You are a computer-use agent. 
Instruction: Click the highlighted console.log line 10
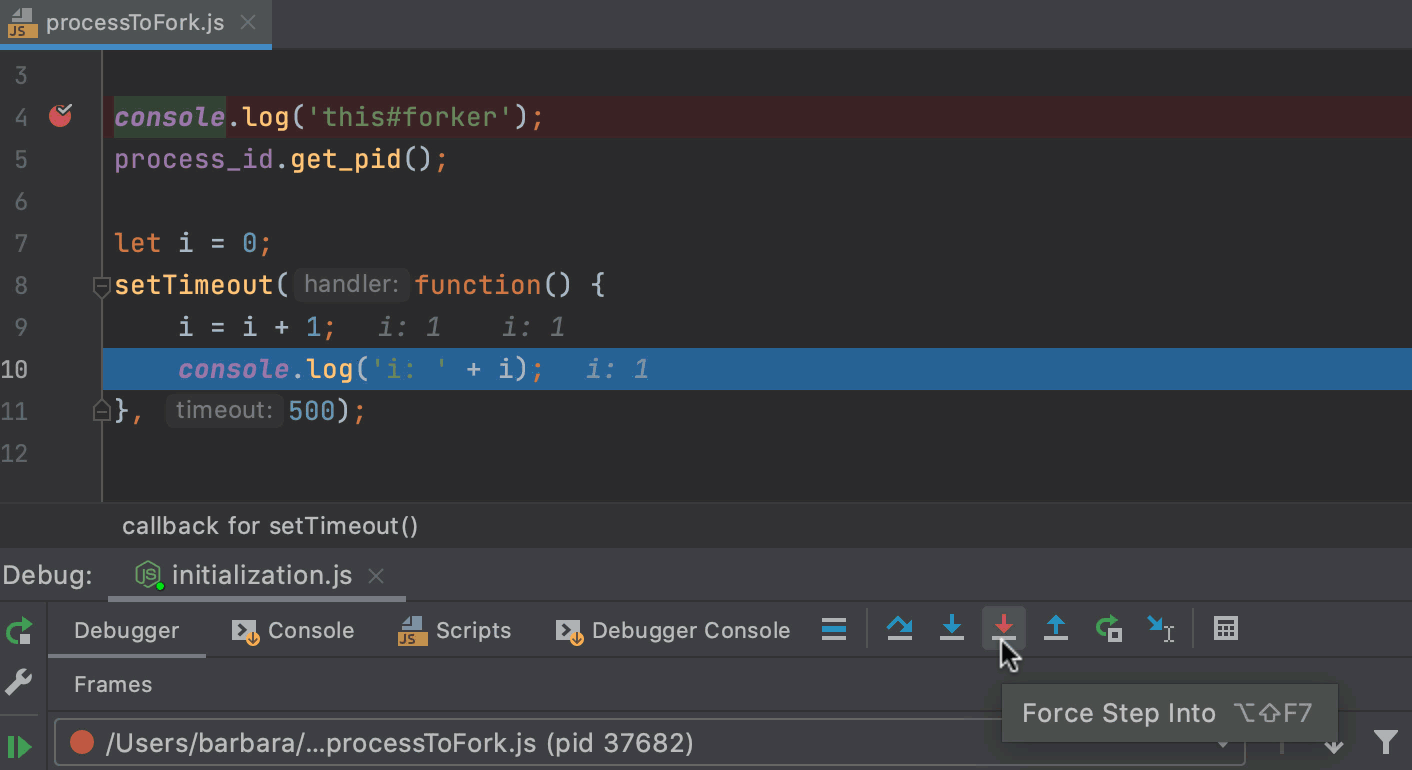757,369
